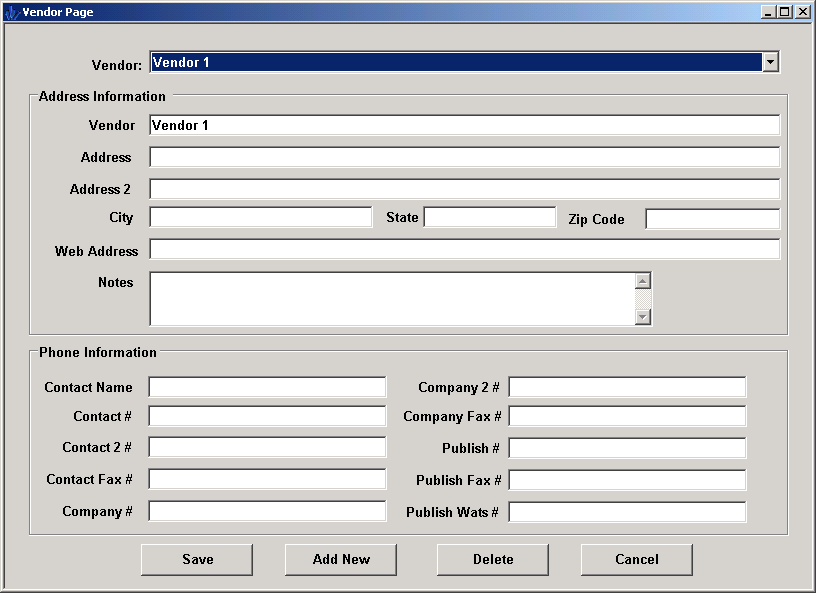Click the Delete button
This screenshot has height=593, width=816.
coord(493,560)
